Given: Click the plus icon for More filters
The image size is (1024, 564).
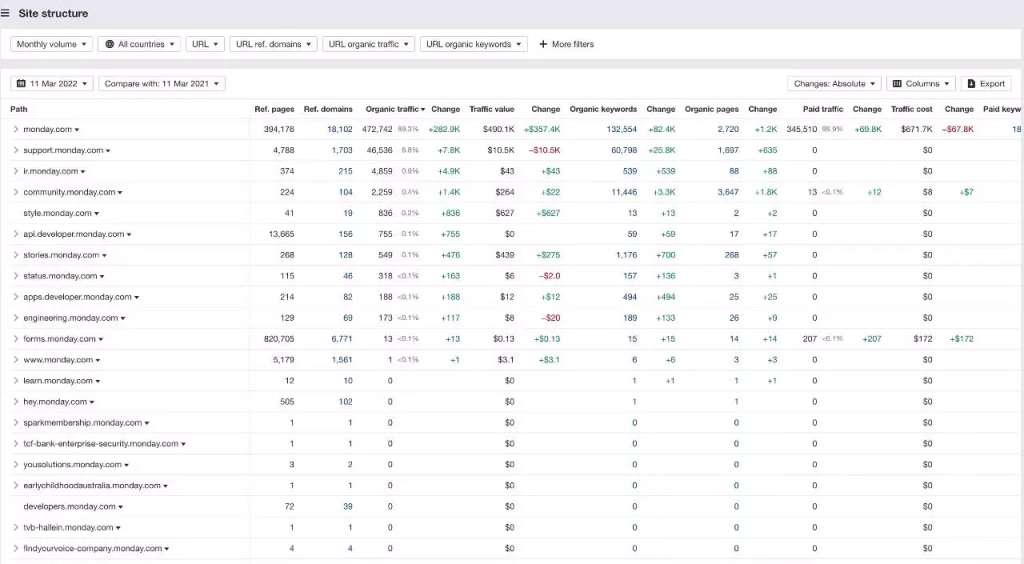Looking at the screenshot, I should [x=543, y=44].
